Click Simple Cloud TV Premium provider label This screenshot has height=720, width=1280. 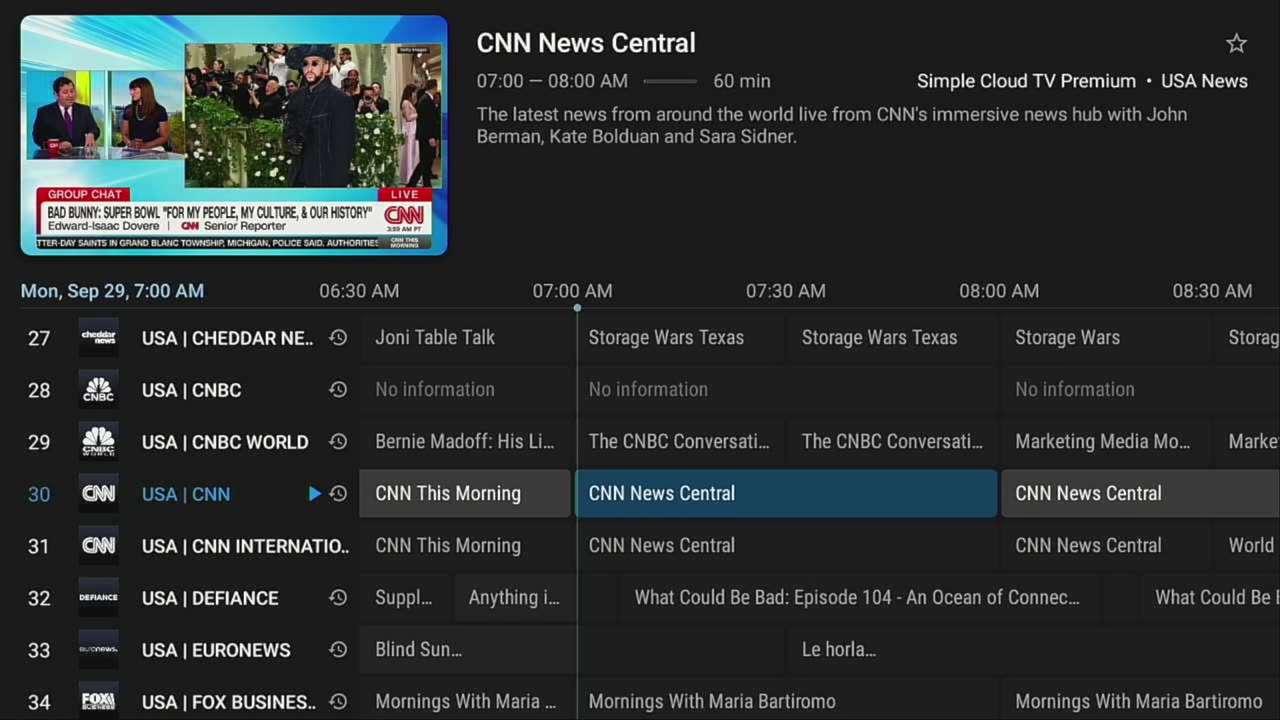click(1026, 81)
